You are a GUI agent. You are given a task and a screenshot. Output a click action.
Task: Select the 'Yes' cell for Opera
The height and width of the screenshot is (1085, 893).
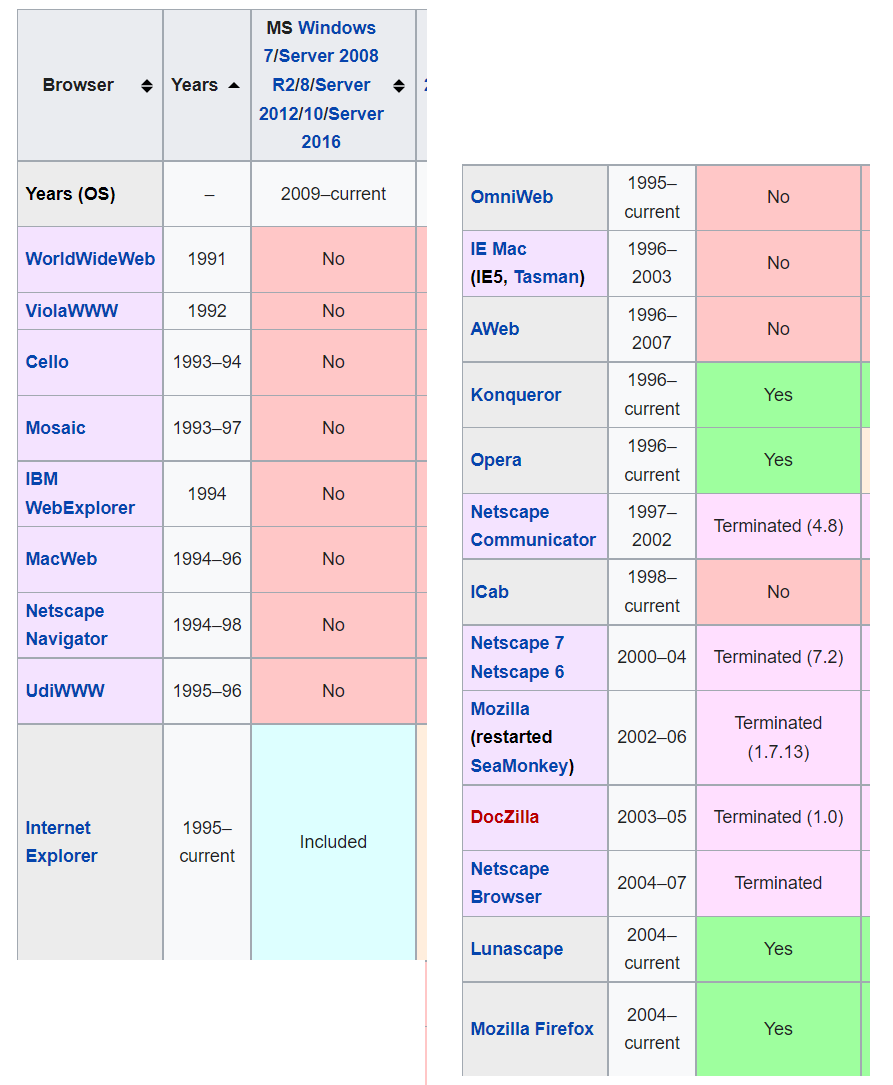[x=778, y=460]
